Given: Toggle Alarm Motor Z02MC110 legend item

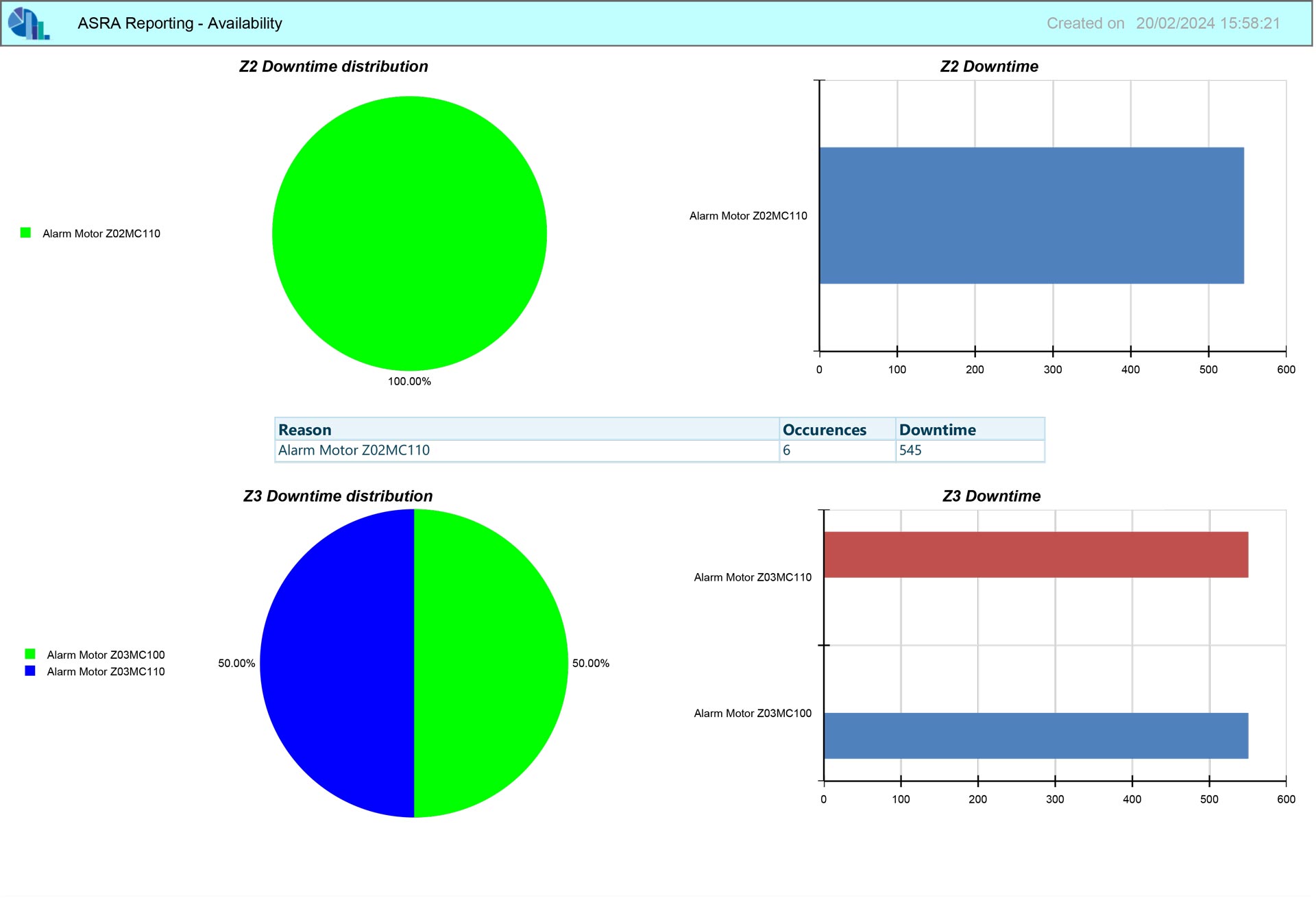Looking at the screenshot, I should 100,233.
